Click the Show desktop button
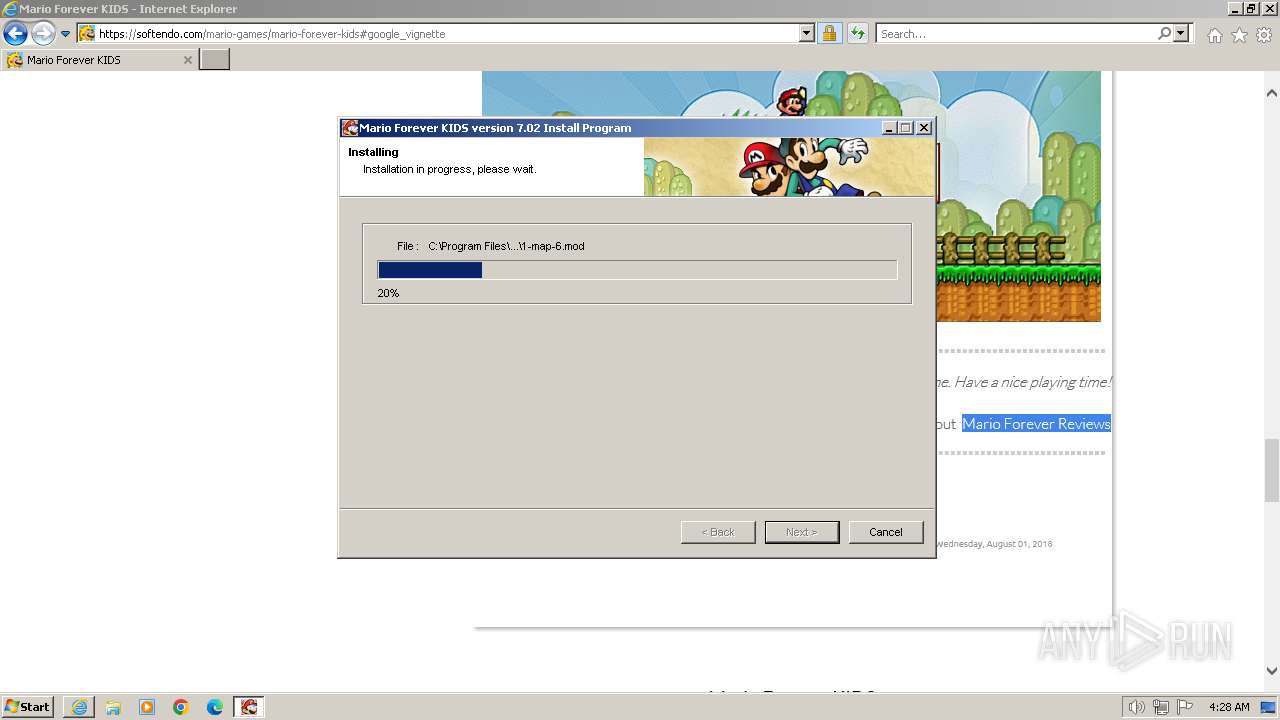The image size is (1280, 720). (1268, 707)
